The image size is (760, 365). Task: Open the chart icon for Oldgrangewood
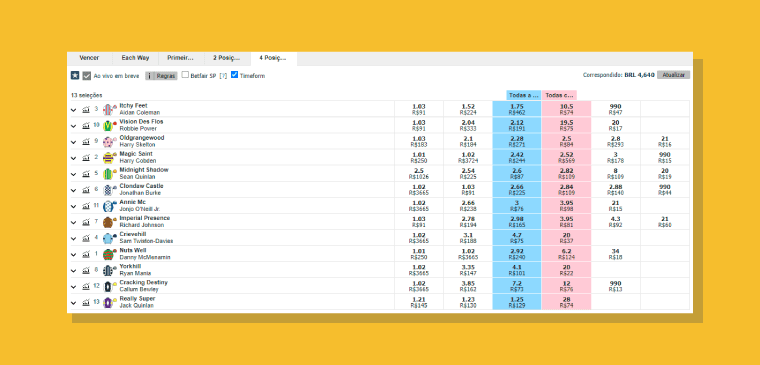[x=86, y=142]
